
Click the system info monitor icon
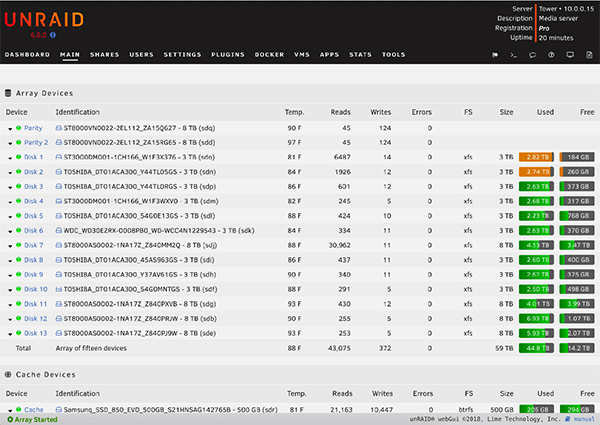pyautogui.click(x=570, y=55)
